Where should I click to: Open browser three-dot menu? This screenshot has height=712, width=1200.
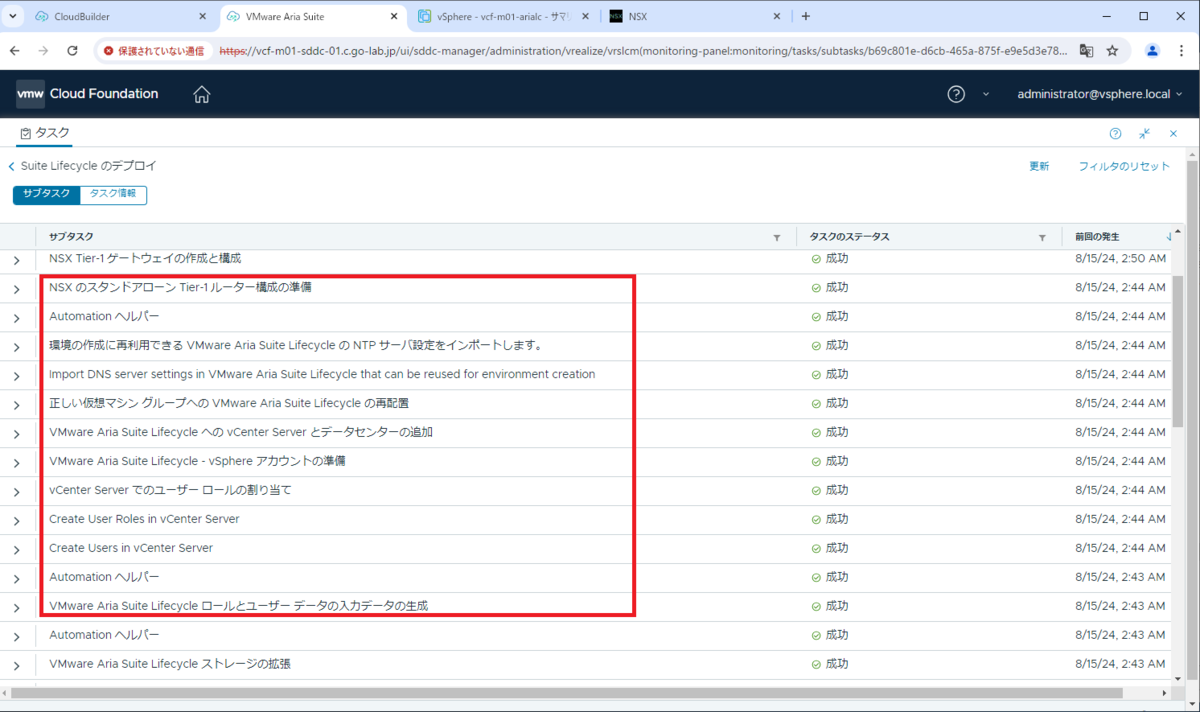pyautogui.click(x=1181, y=50)
